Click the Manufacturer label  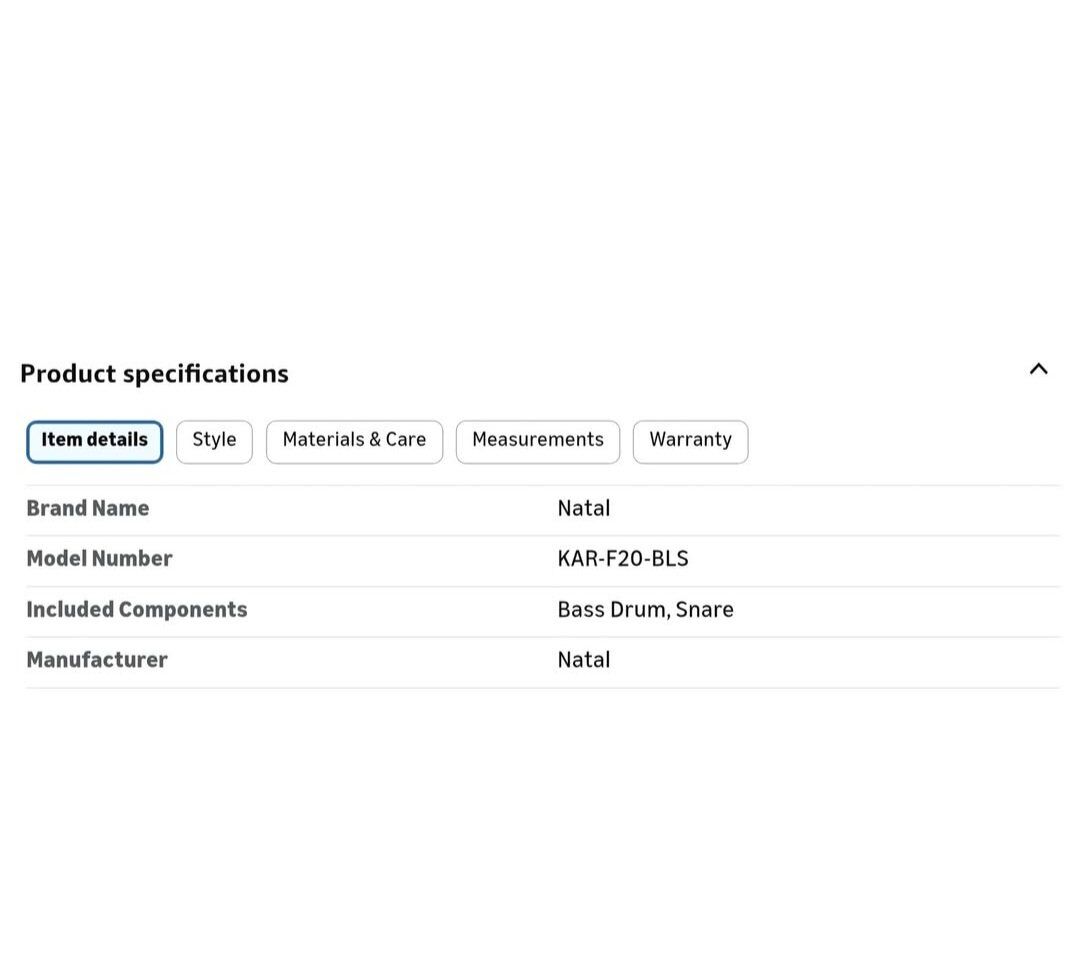point(97,660)
